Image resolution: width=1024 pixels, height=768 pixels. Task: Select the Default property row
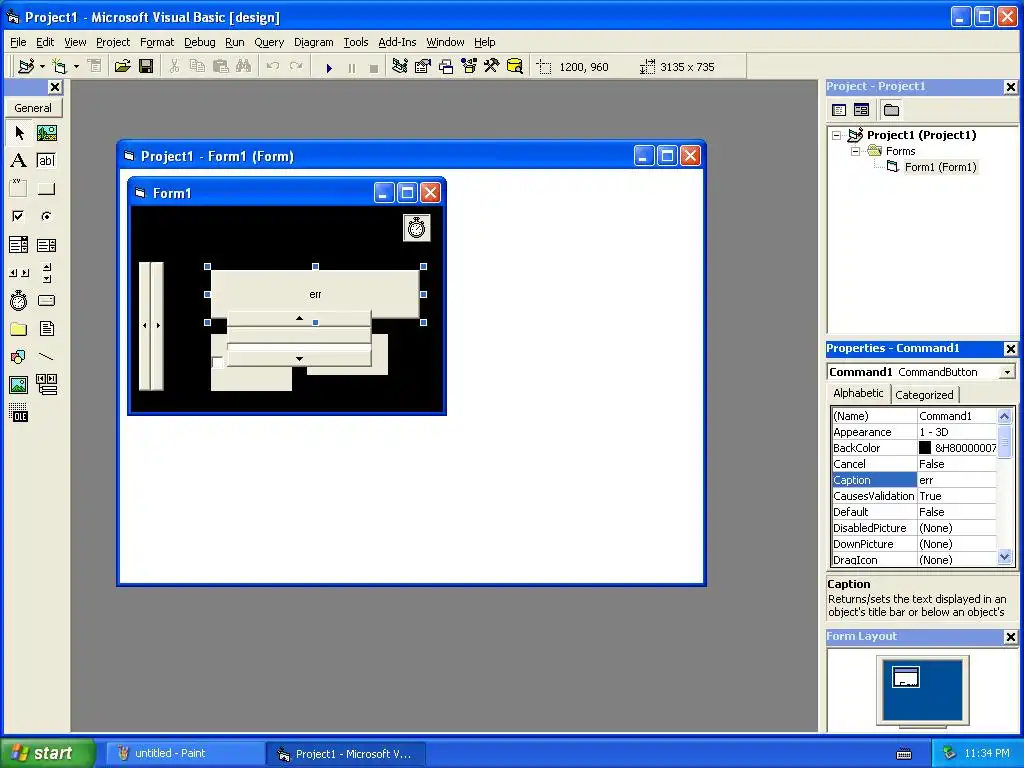click(914, 512)
